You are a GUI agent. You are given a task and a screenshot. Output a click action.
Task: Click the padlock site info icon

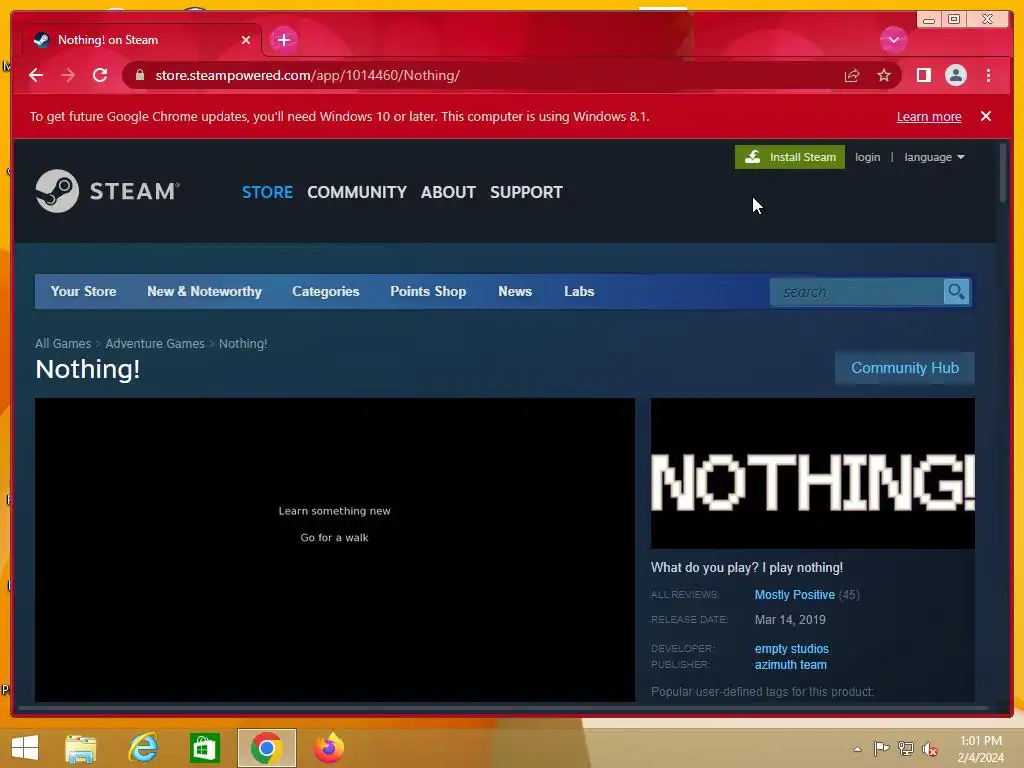click(x=139, y=75)
